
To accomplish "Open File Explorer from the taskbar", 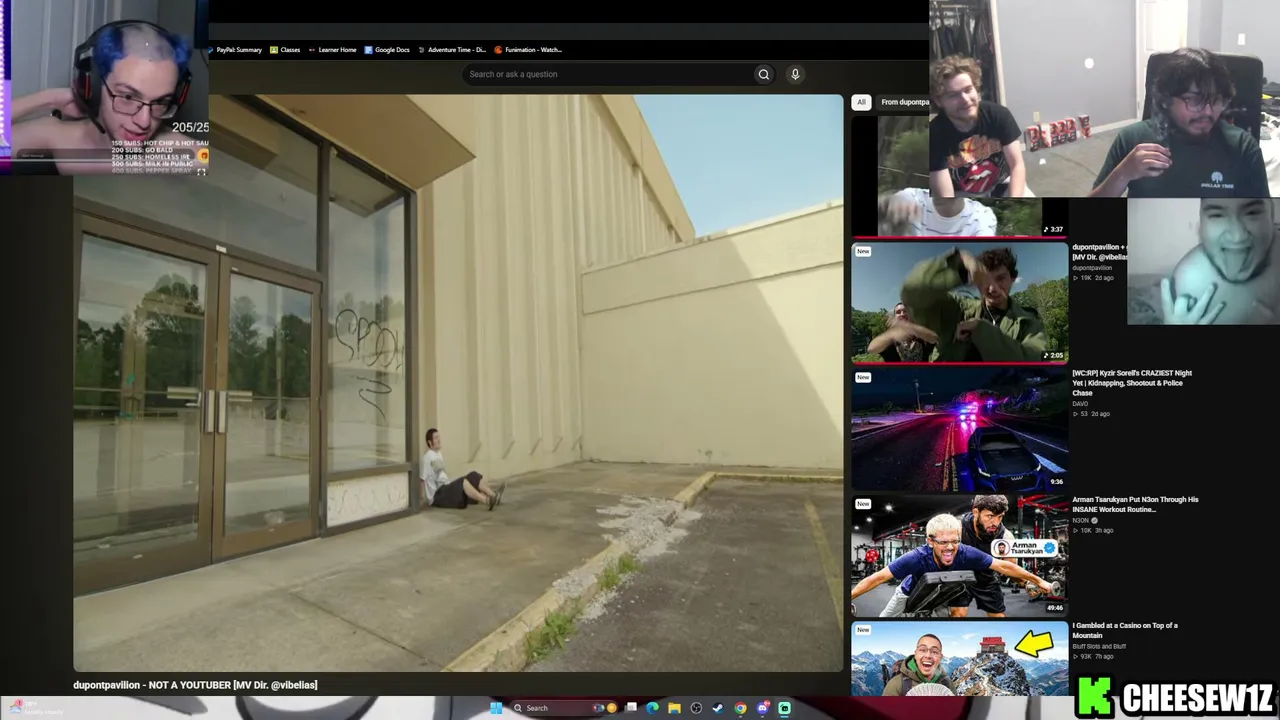I will [x=674, y=708].
